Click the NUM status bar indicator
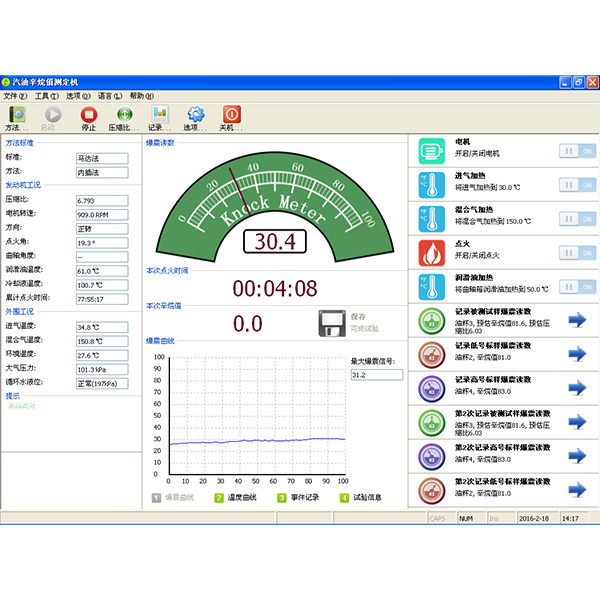Screen dimensions: 600x600 [466, 518]
